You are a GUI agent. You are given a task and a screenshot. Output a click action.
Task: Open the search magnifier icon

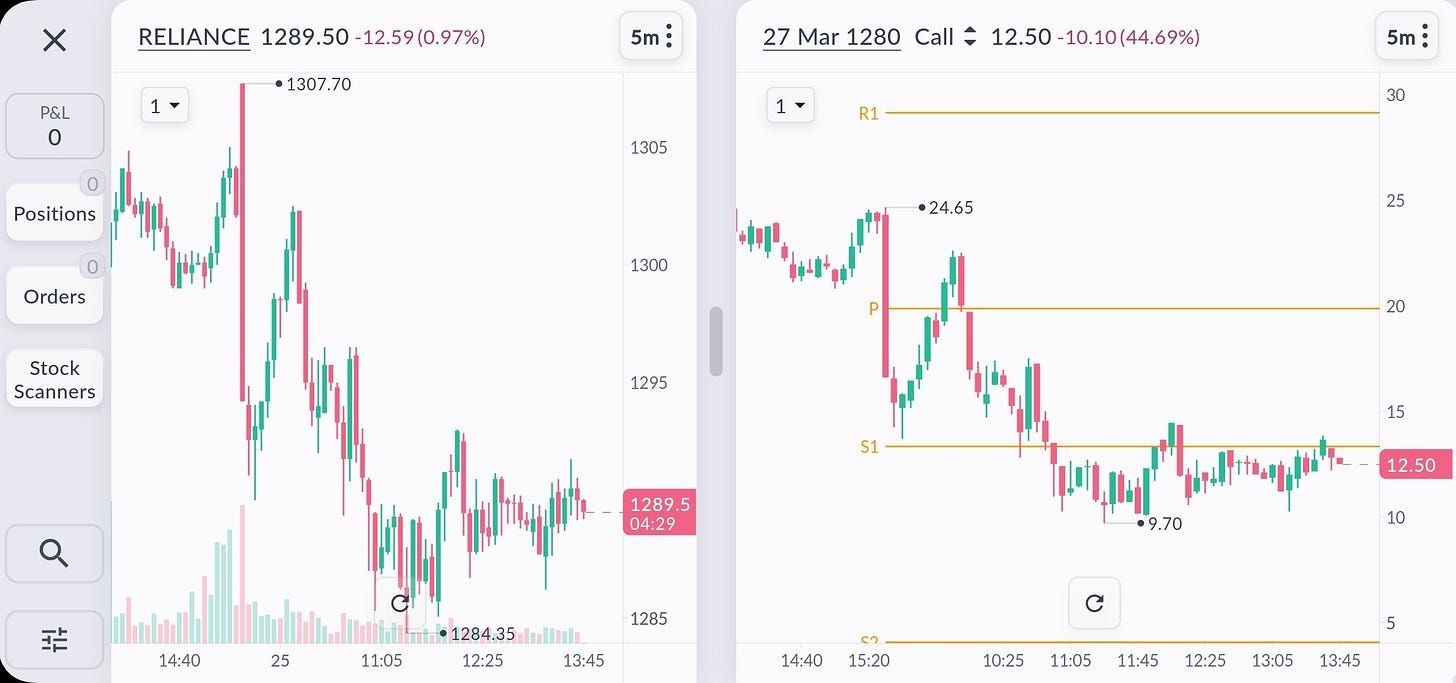click(54, 553)
